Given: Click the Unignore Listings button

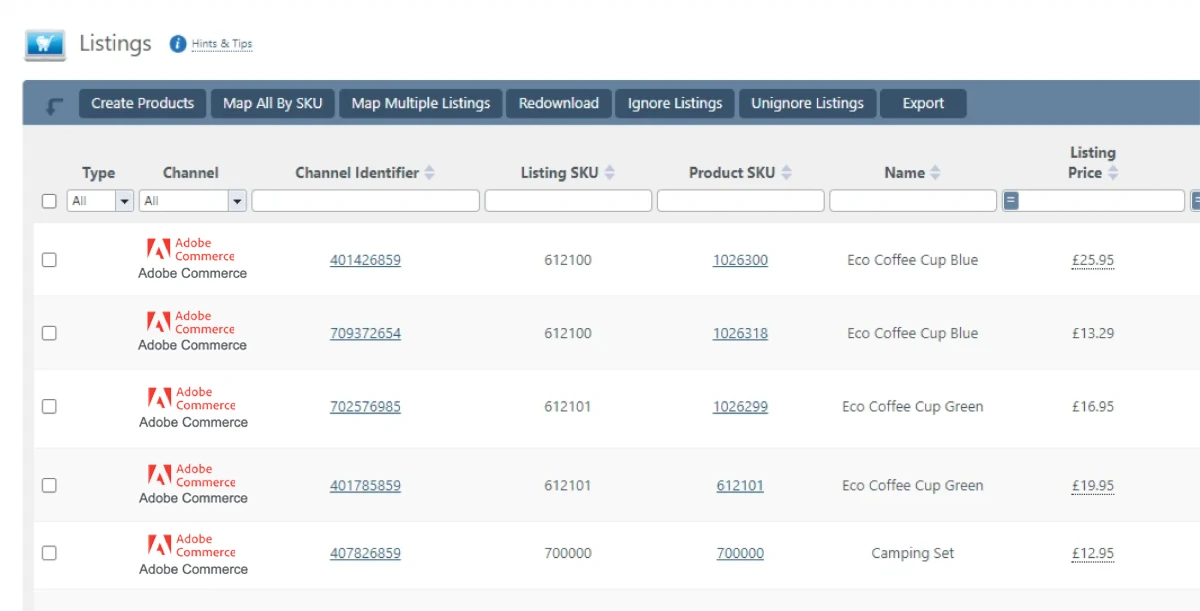Looking at the screenshot, I should click(x=807, y=103).
